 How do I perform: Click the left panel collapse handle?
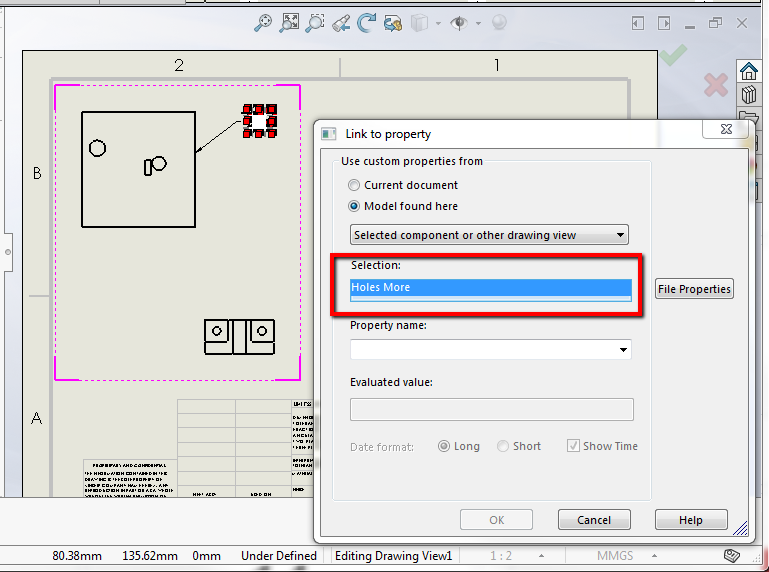pos(7,252)
